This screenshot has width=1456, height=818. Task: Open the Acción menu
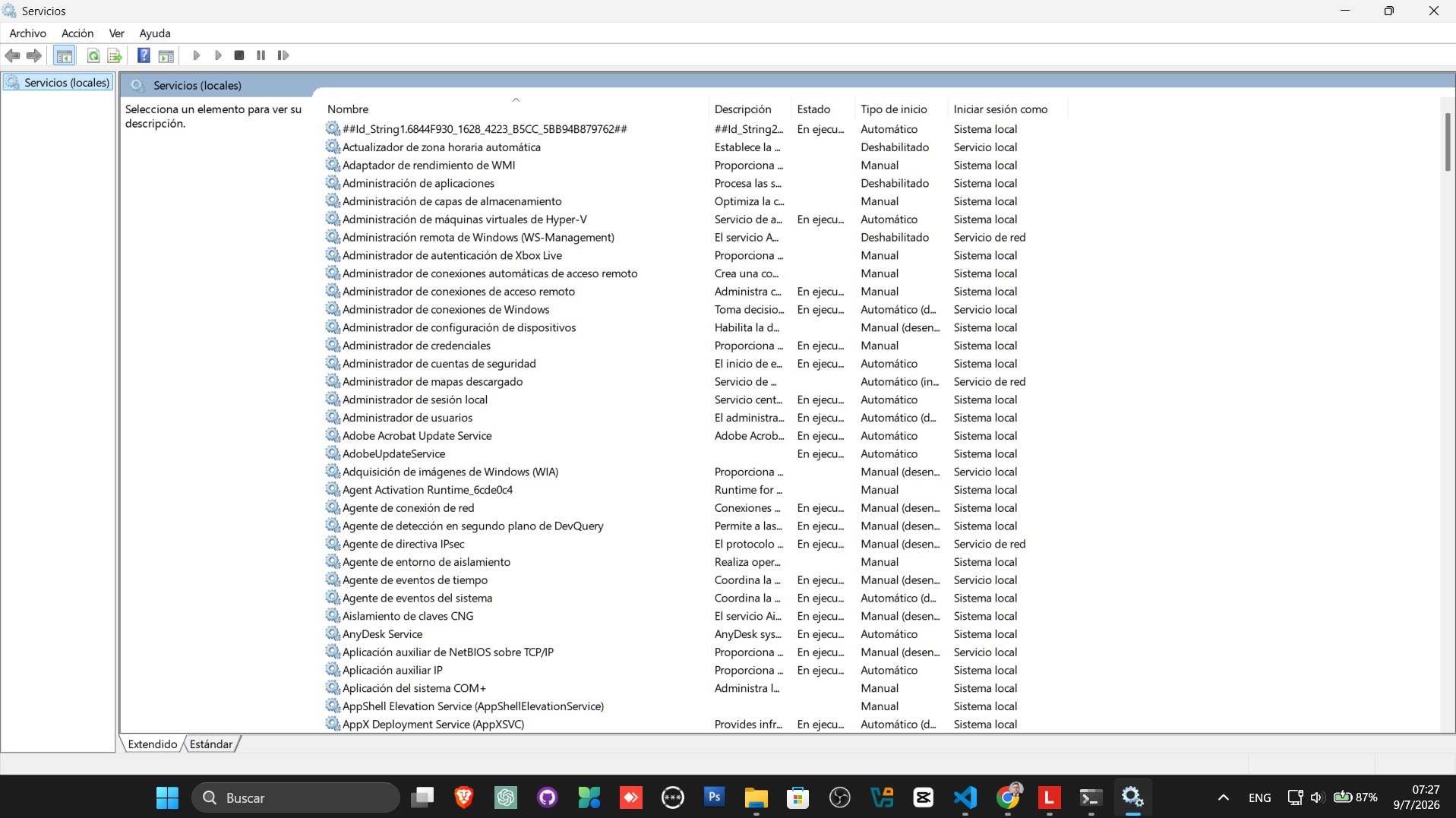(77, 33)
